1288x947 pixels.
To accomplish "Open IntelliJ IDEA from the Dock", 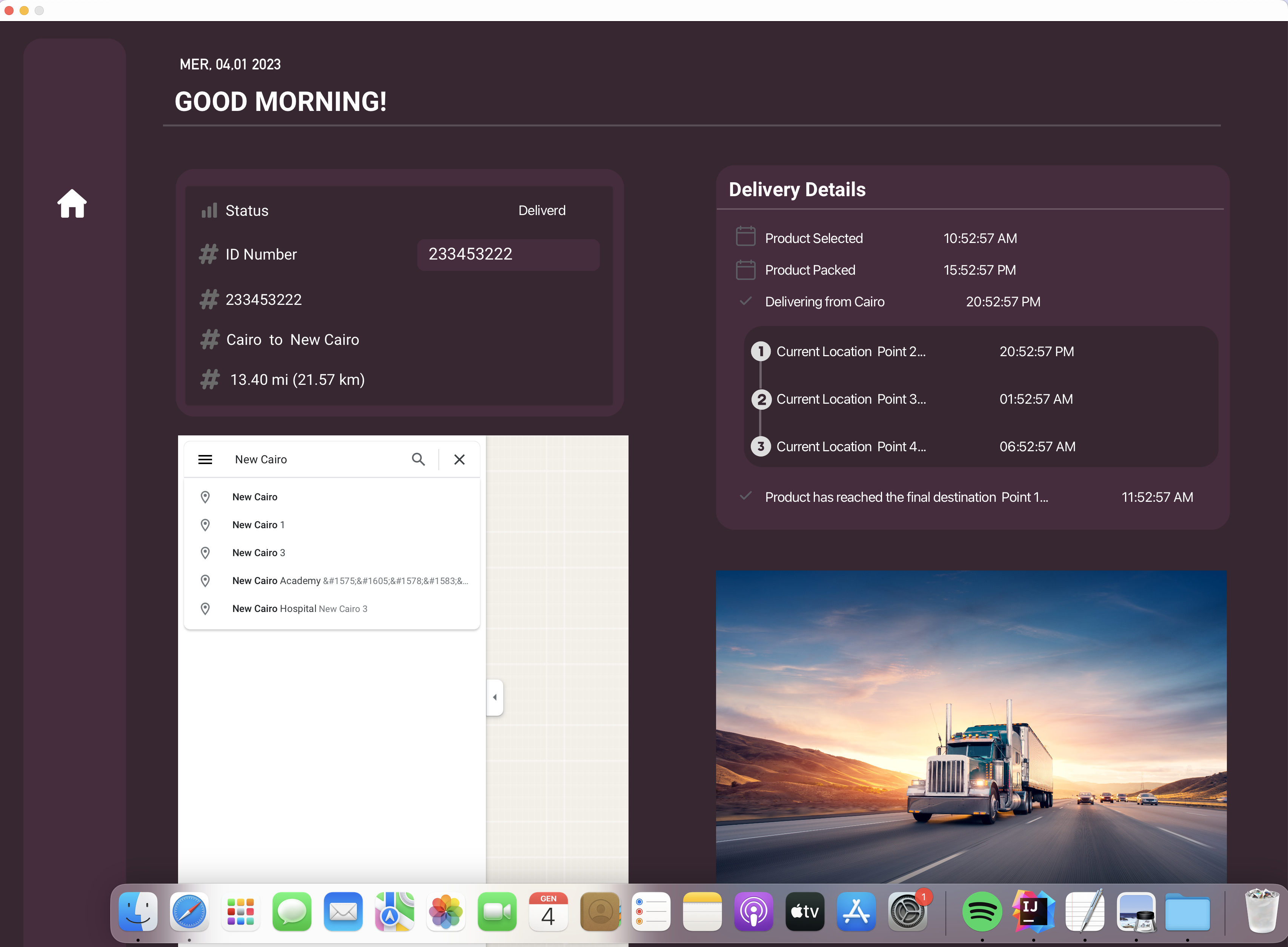I will tap(1033, 912).
